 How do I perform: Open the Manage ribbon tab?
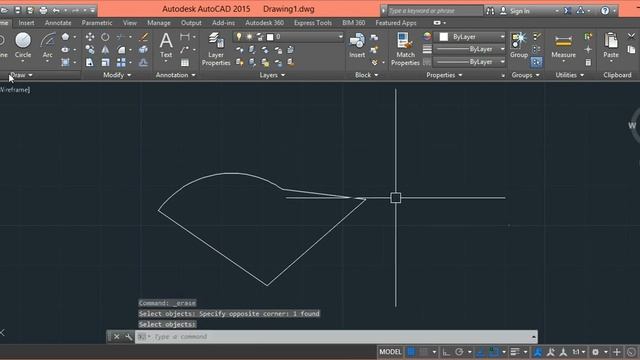159,23
